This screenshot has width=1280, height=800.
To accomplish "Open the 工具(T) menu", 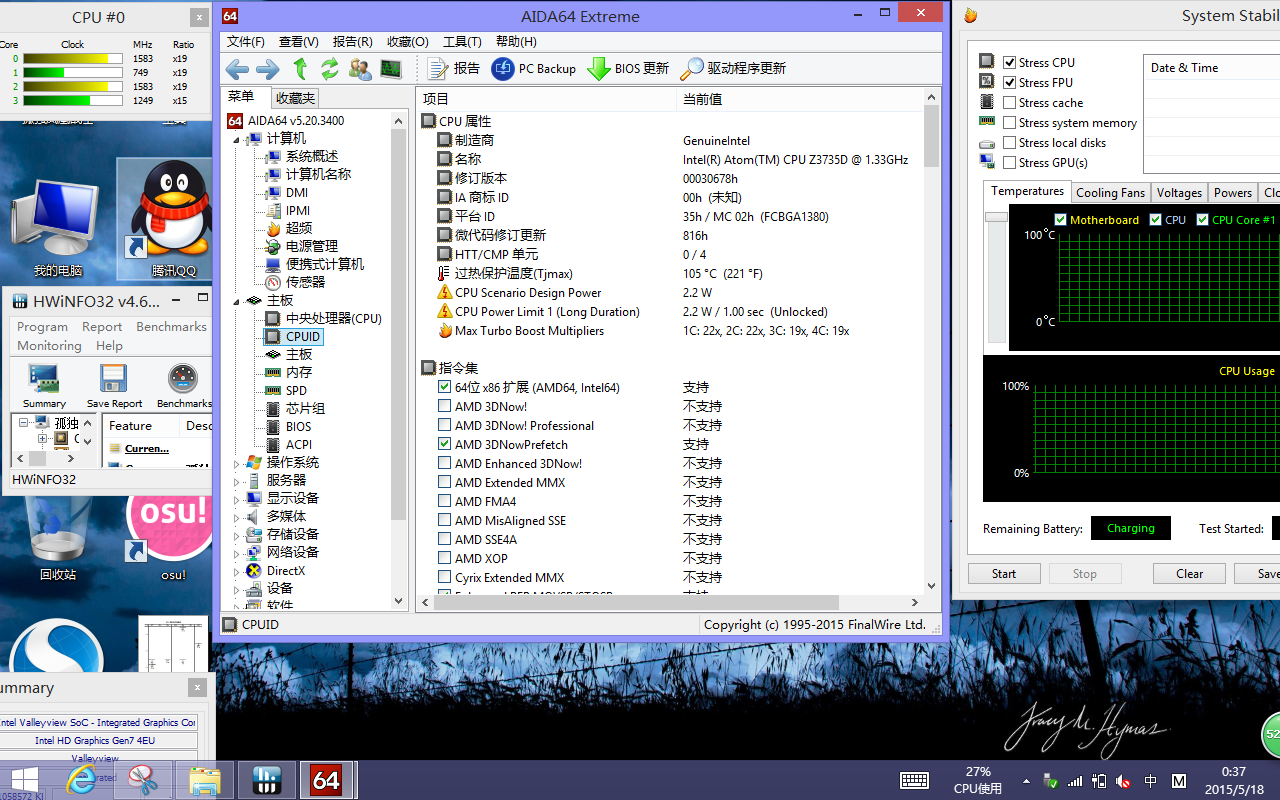I will pyautogui.click(x=462, y=41).
